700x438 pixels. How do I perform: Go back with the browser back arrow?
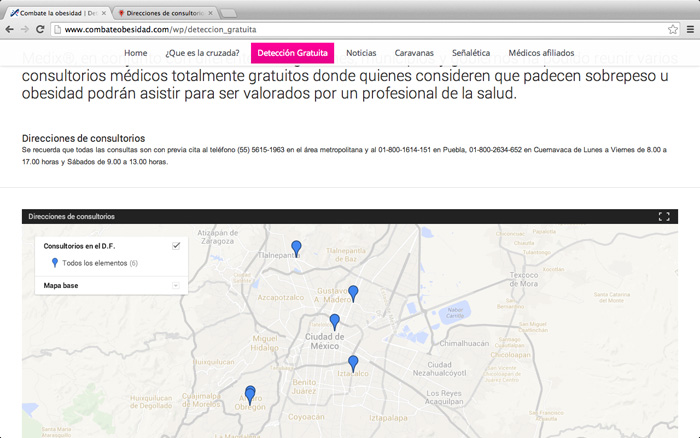[x=9, y=29]
